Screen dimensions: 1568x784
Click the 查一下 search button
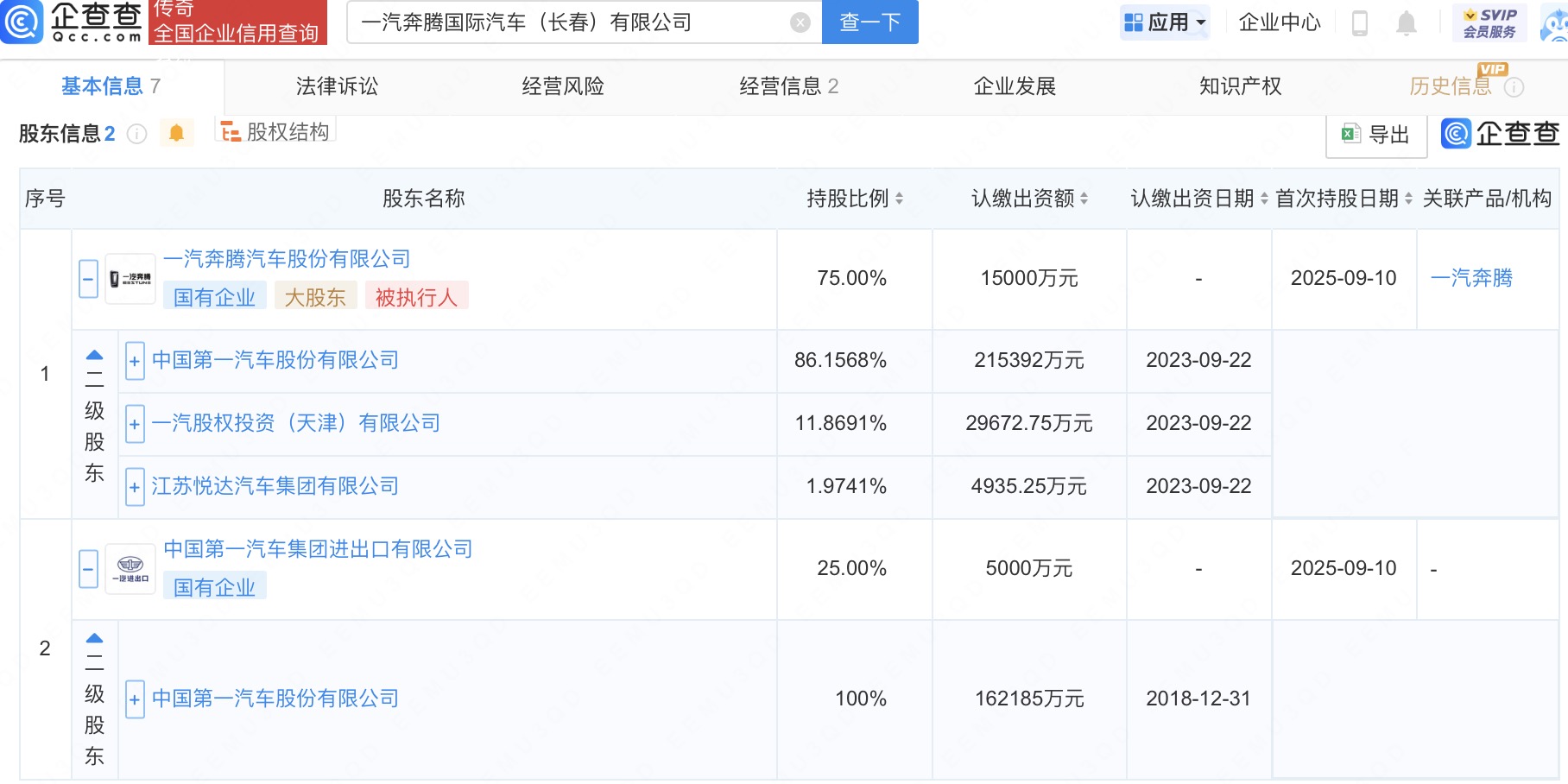coord(870,22)
